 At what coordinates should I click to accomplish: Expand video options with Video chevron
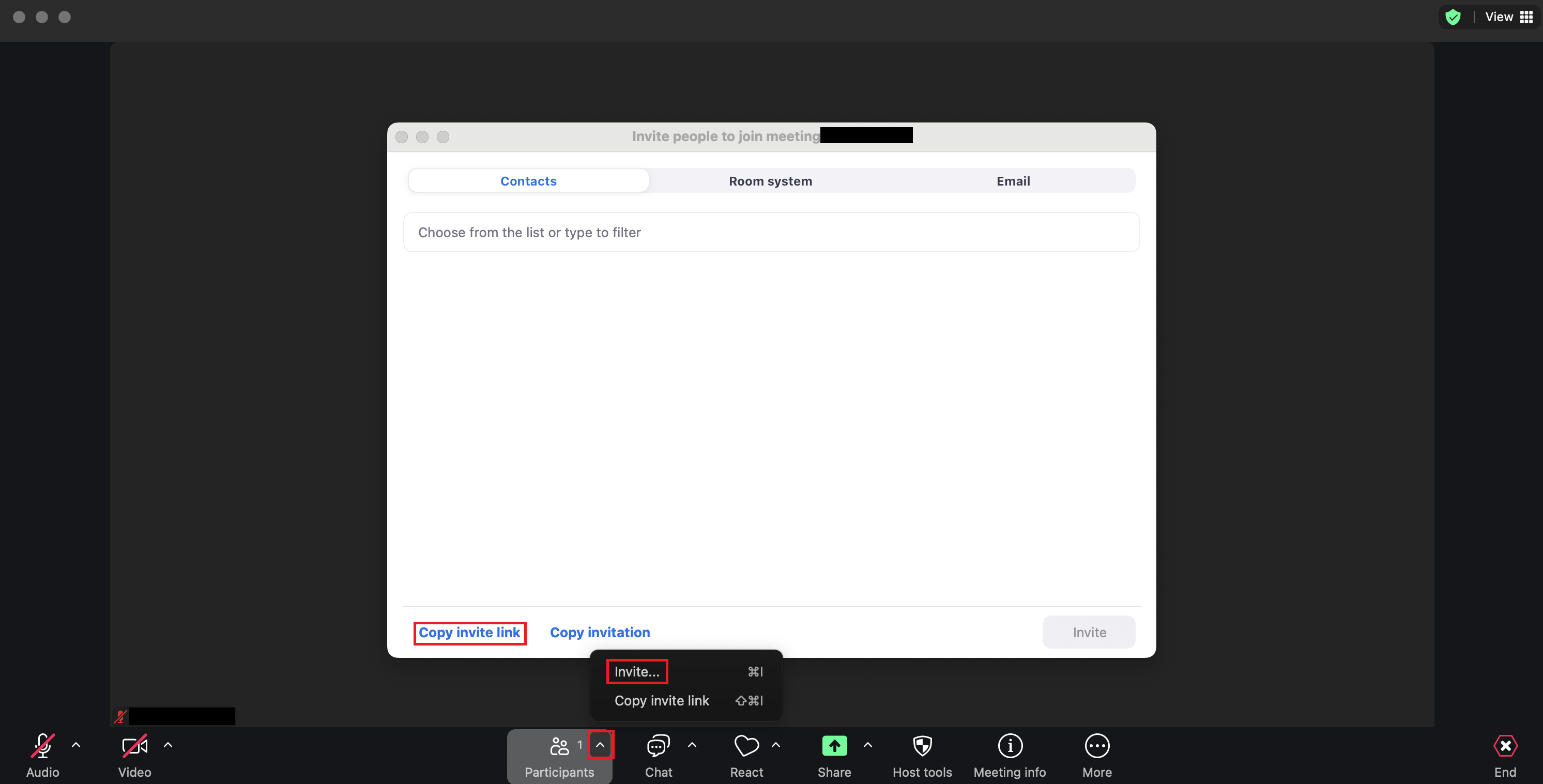(169, 746)
